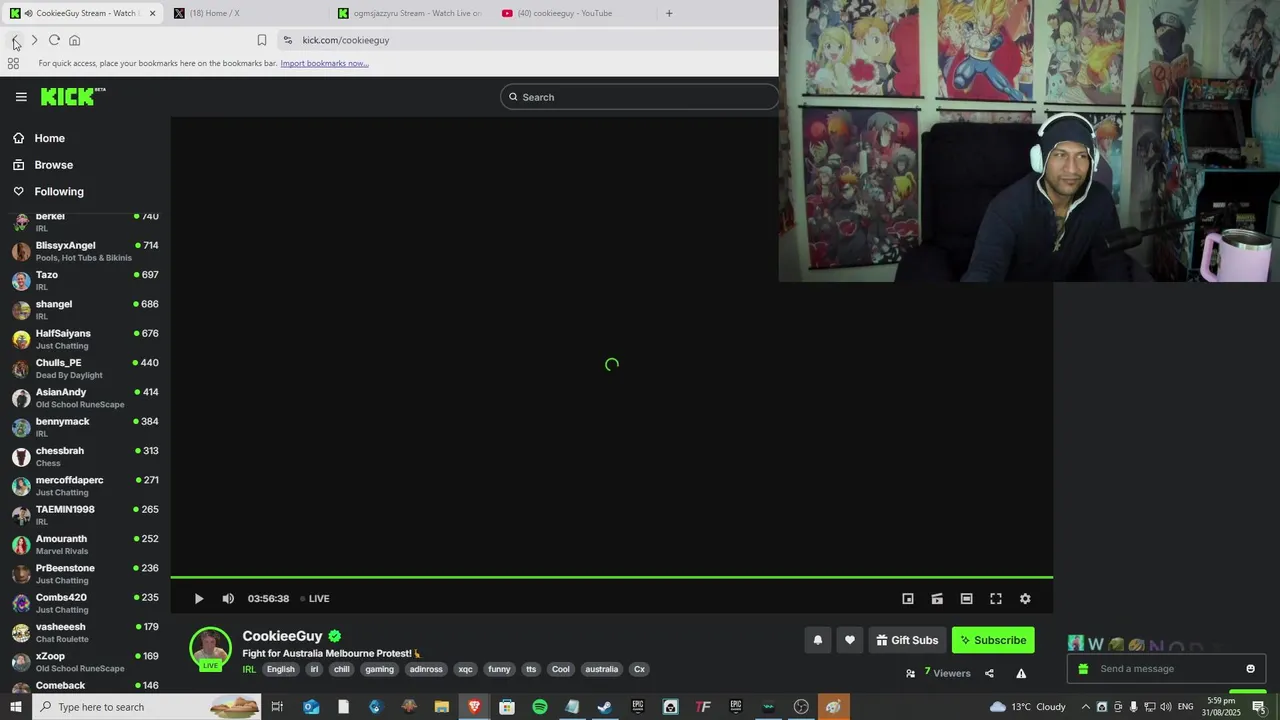Screen dimensions: 1280x720
Task: Click the 7 Viewers count
Action: click(947, 673)
